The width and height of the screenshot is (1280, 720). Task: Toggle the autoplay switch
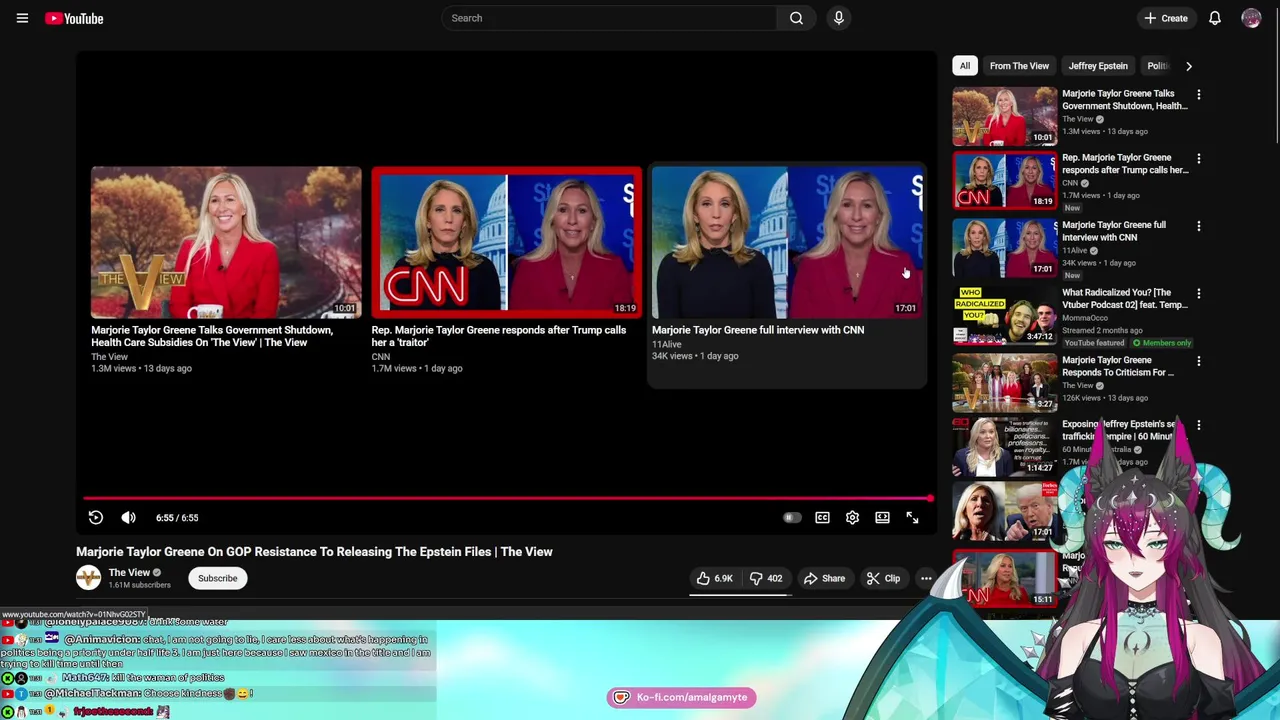pos(792,517)
